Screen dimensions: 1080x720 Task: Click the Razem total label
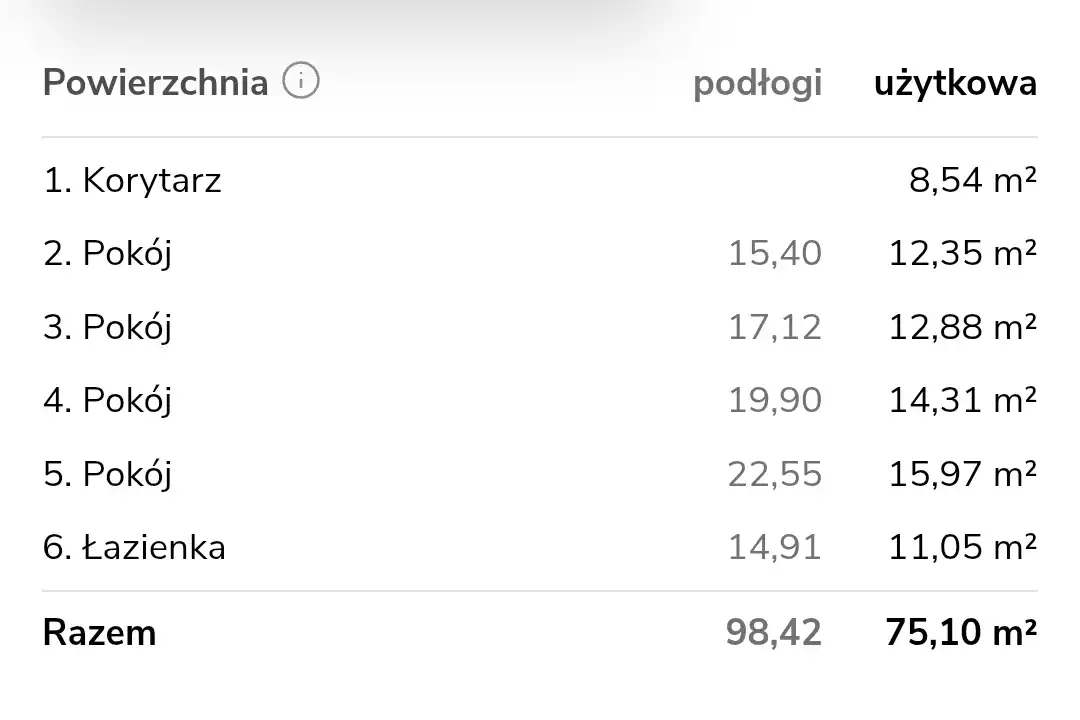[x=99, y=633]
